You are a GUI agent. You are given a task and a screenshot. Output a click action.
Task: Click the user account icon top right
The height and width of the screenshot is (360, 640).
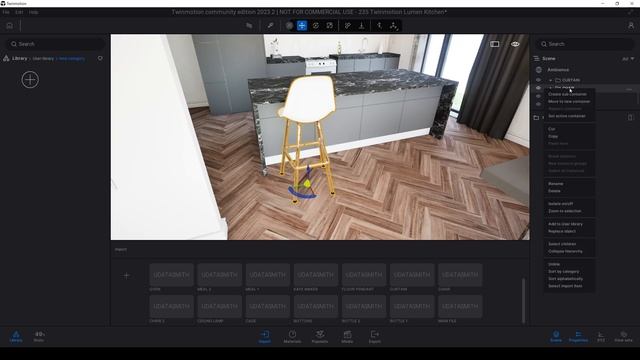(x=631, y=25)
